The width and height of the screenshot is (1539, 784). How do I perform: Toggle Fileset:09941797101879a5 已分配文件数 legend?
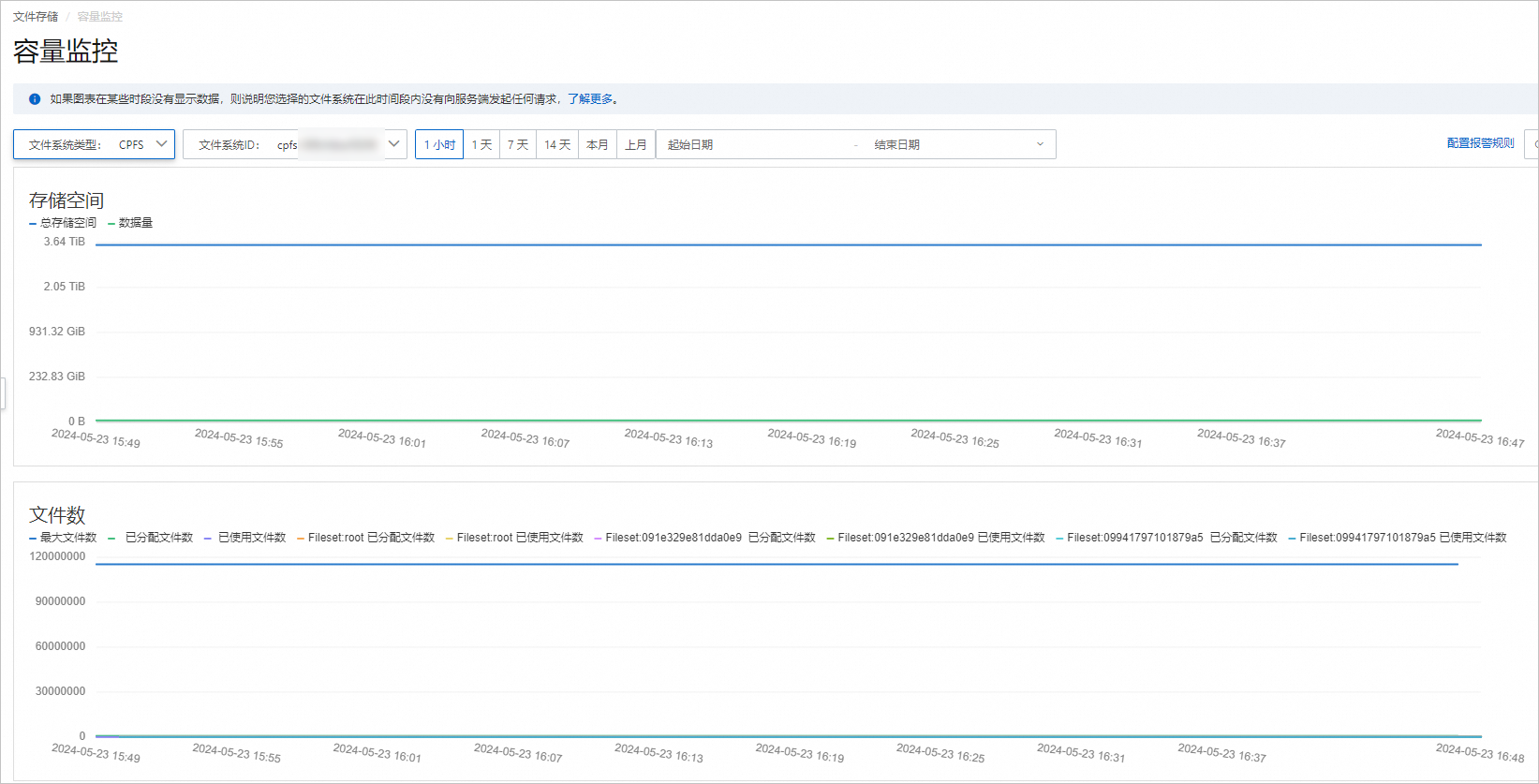(x=1166, y=538)
